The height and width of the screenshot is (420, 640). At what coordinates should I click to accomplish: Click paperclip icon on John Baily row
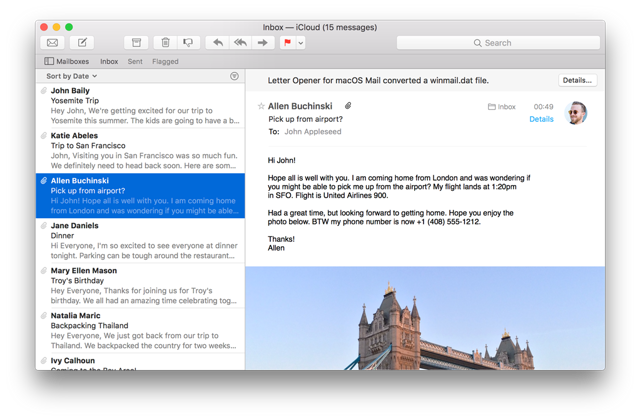point(44,90)
